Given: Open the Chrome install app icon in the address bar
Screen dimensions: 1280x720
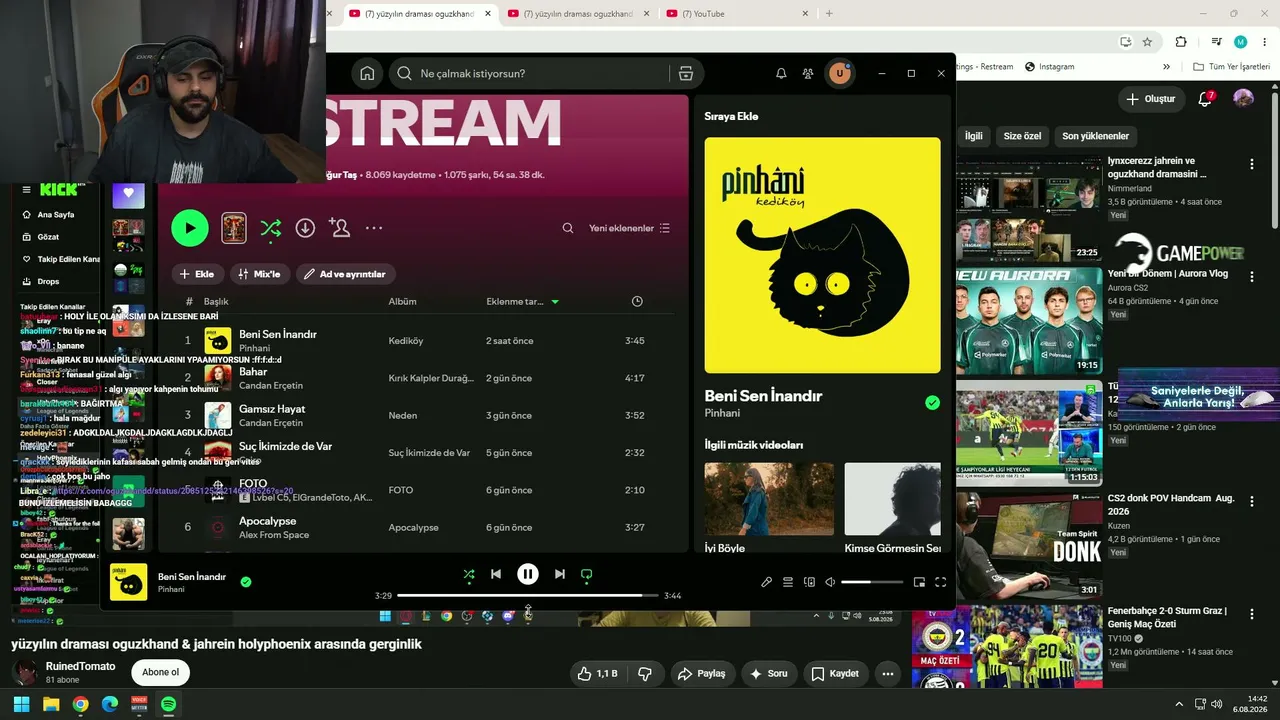Looking at the screenshot, I should coord(1126,42).
